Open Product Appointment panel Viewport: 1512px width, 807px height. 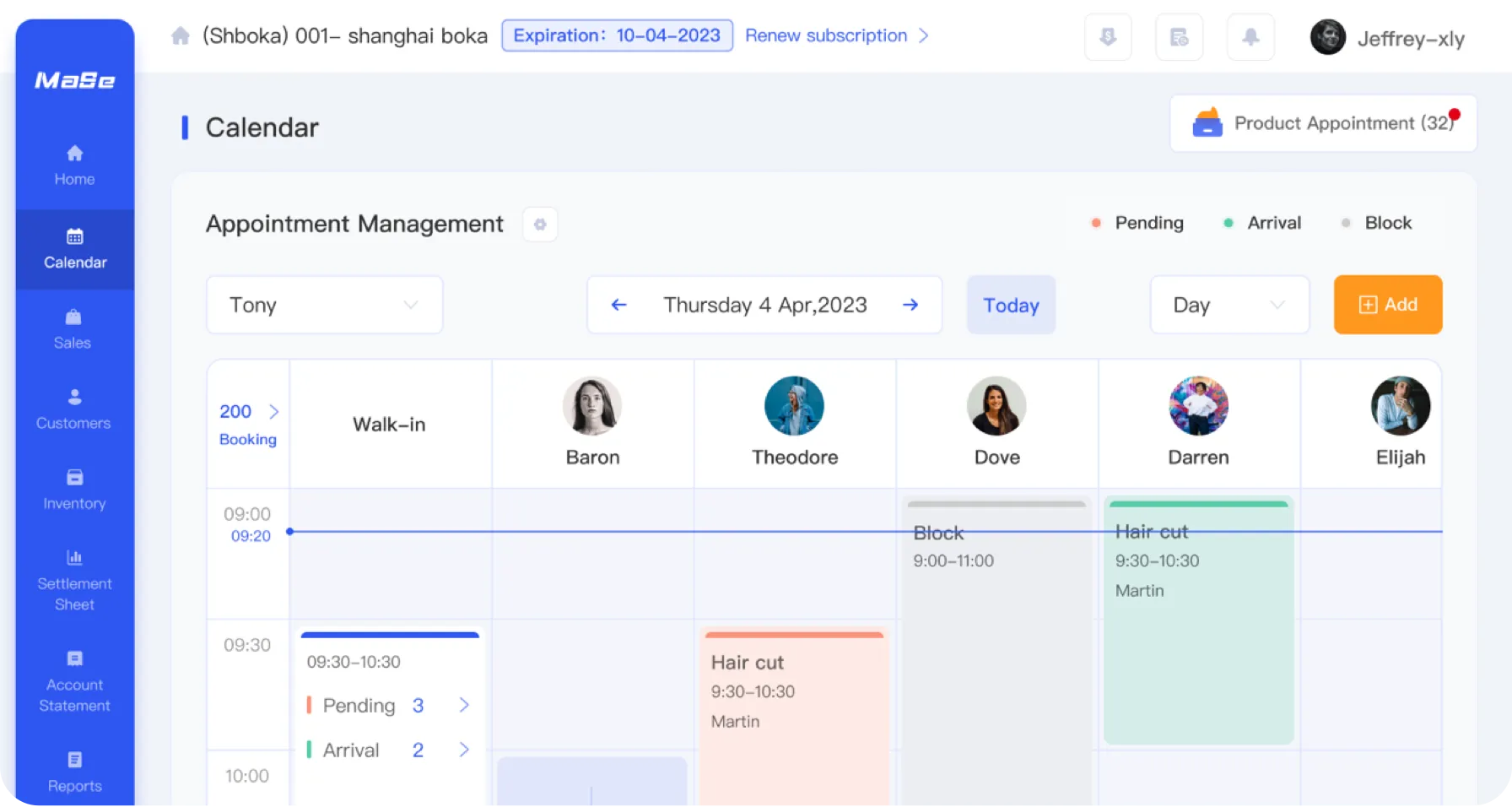[1322, 123]
